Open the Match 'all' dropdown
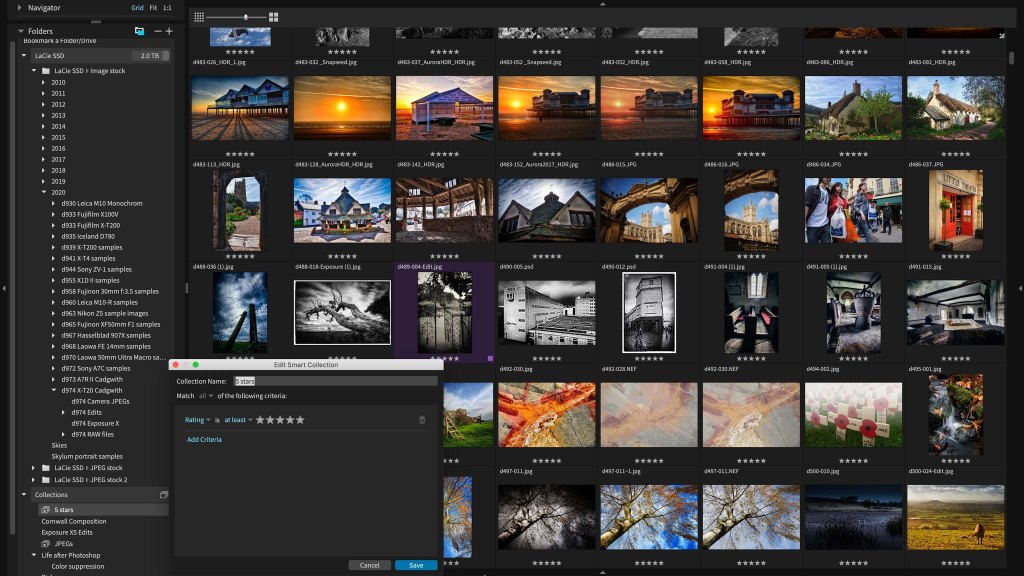1024x576 pixels. pyautogui.click(x=207, y=396)
